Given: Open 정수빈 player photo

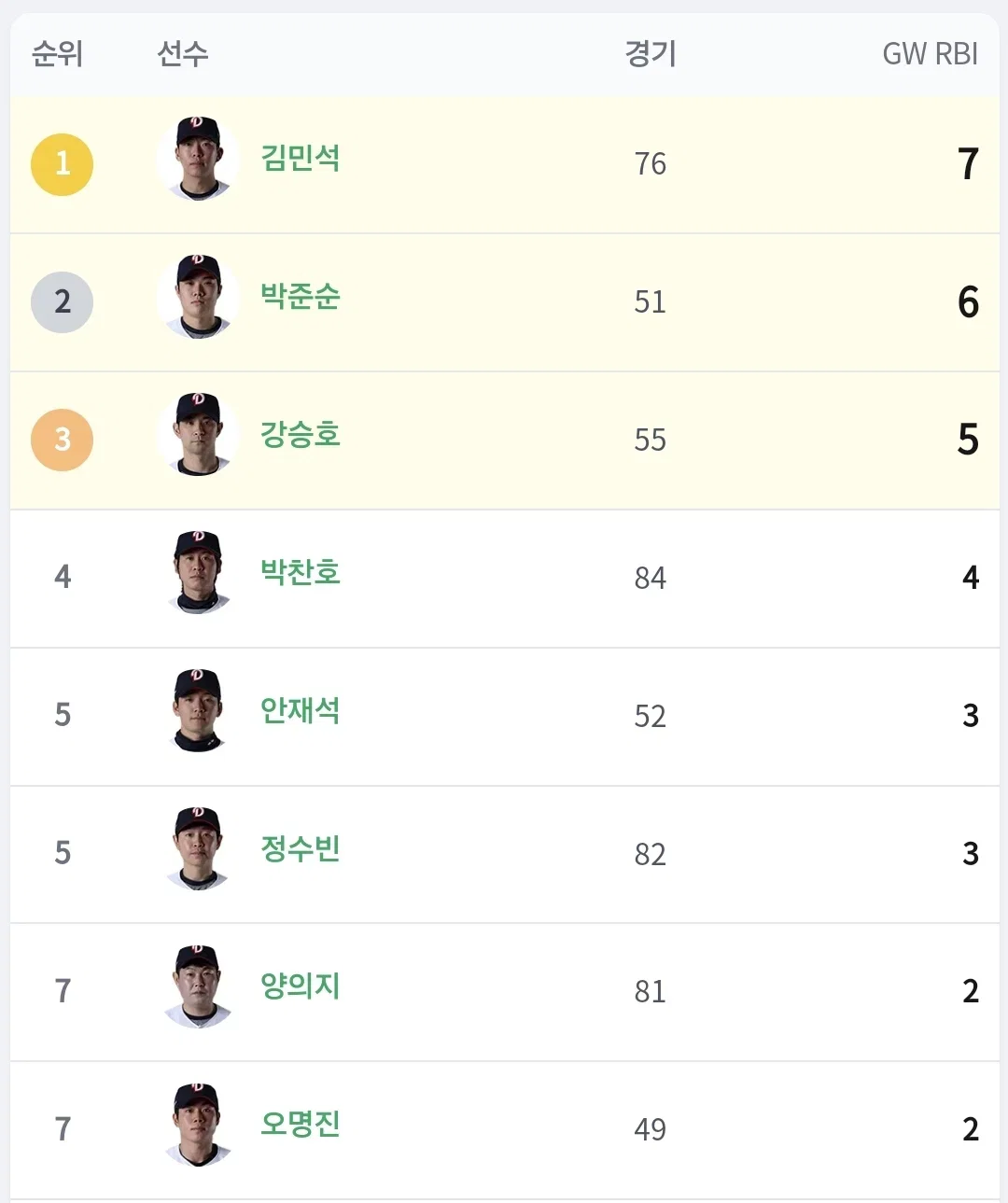Looking at the screenshot, I should click(x=198, y=848).
